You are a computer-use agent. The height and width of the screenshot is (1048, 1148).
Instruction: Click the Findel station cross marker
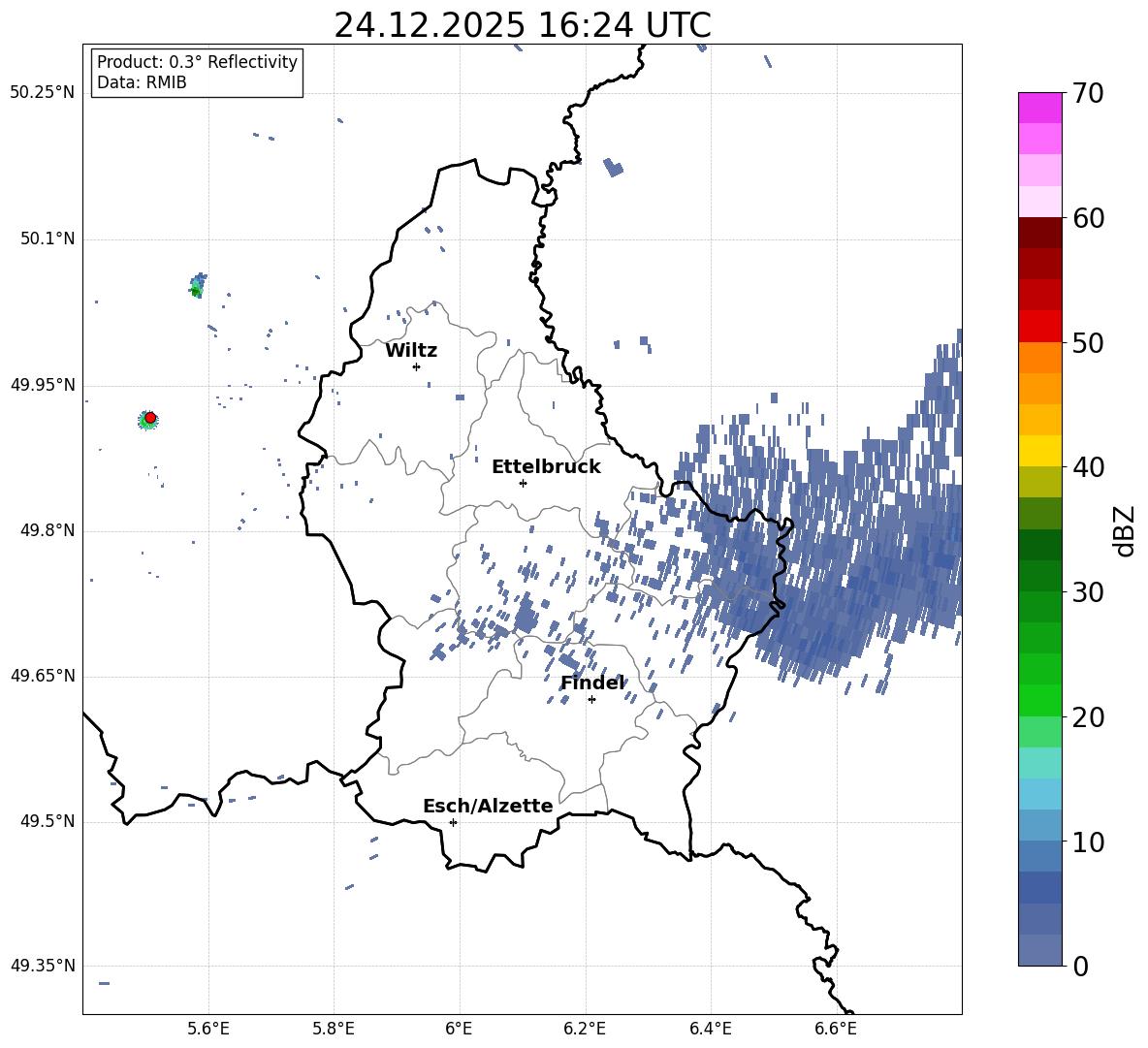(x=591, y=700)
